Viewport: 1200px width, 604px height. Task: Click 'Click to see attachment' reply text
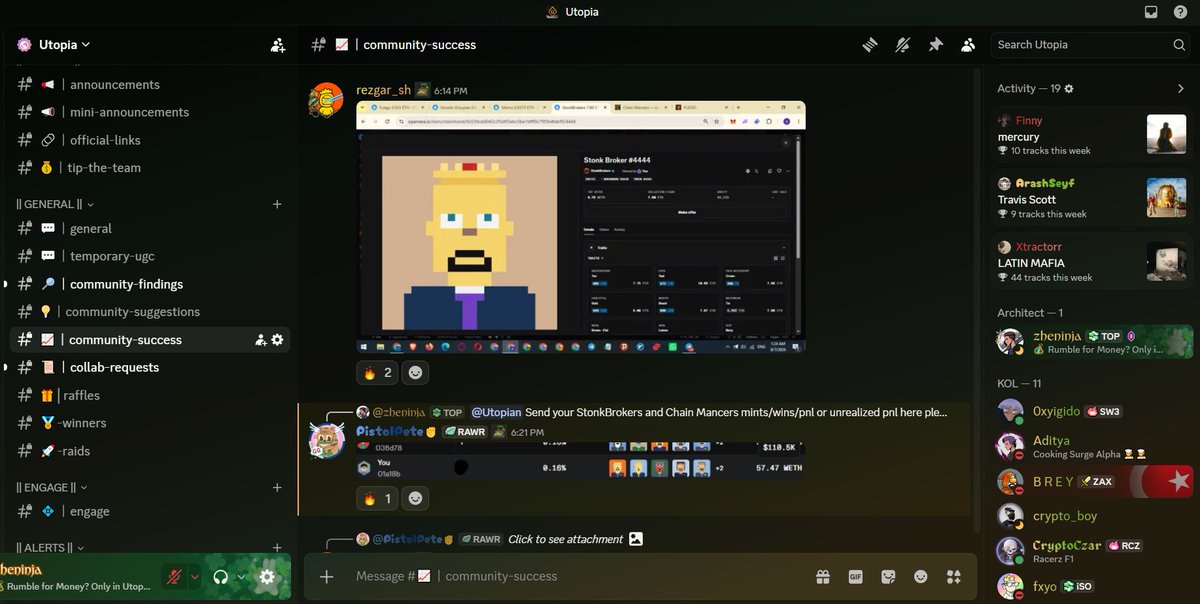[565, 539]
